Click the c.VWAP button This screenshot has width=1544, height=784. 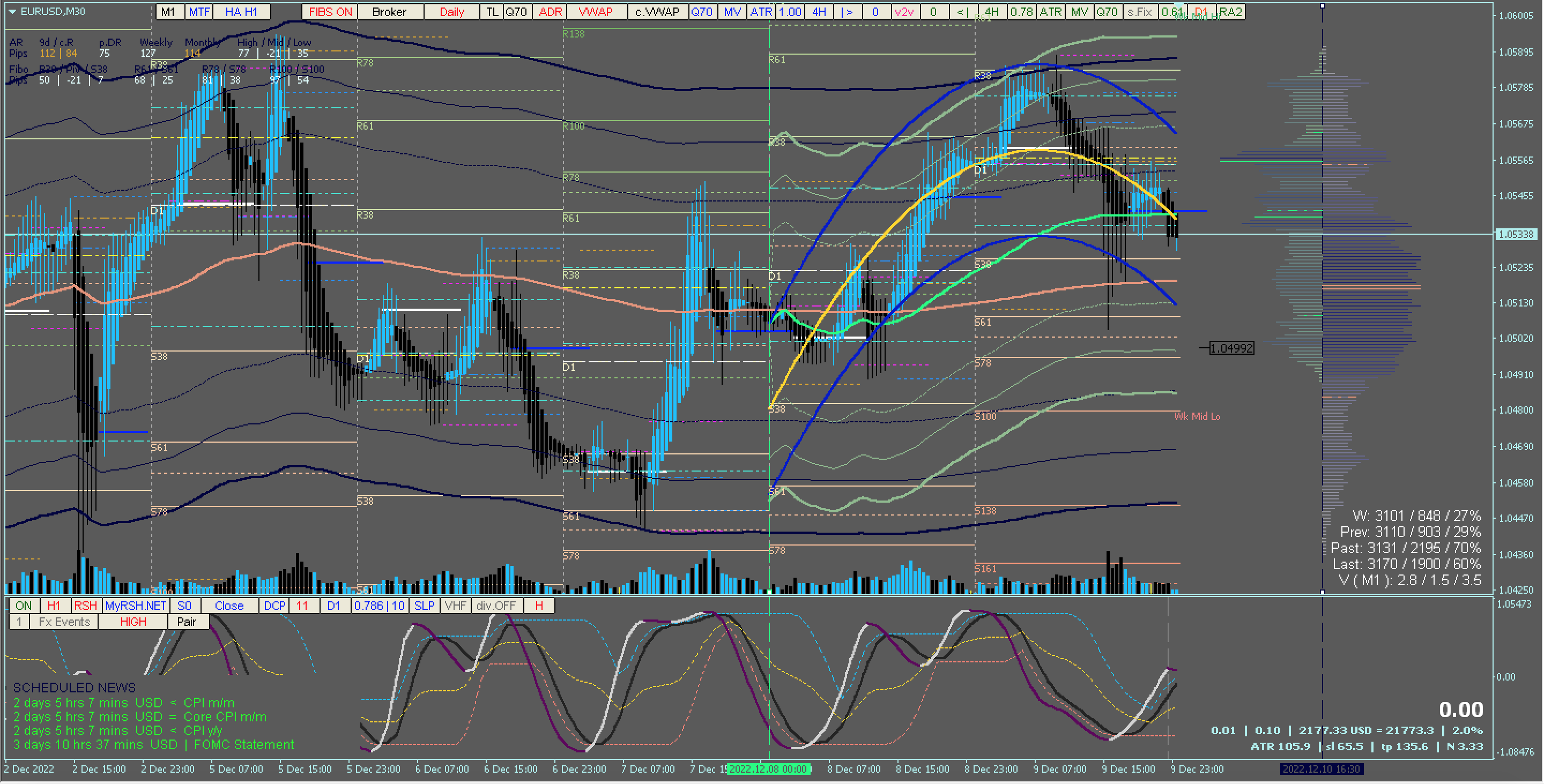coord(657,12)
